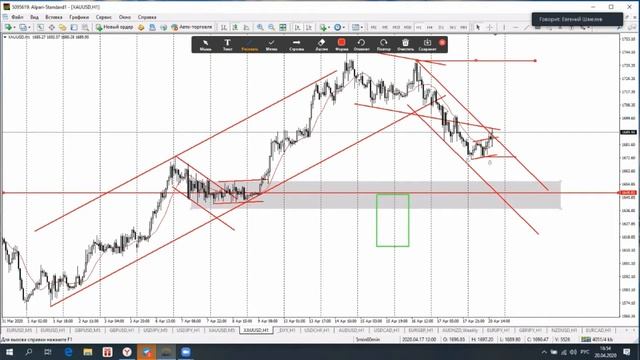Click Отменить undo in annotation bar
Viewport: 640px width, 360px height.
362,45
